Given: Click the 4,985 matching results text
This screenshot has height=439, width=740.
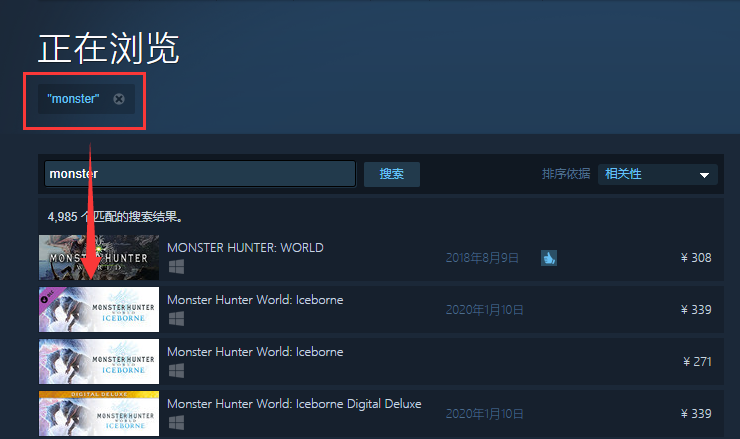Looking at the screenshot, I should coord(116,217).
